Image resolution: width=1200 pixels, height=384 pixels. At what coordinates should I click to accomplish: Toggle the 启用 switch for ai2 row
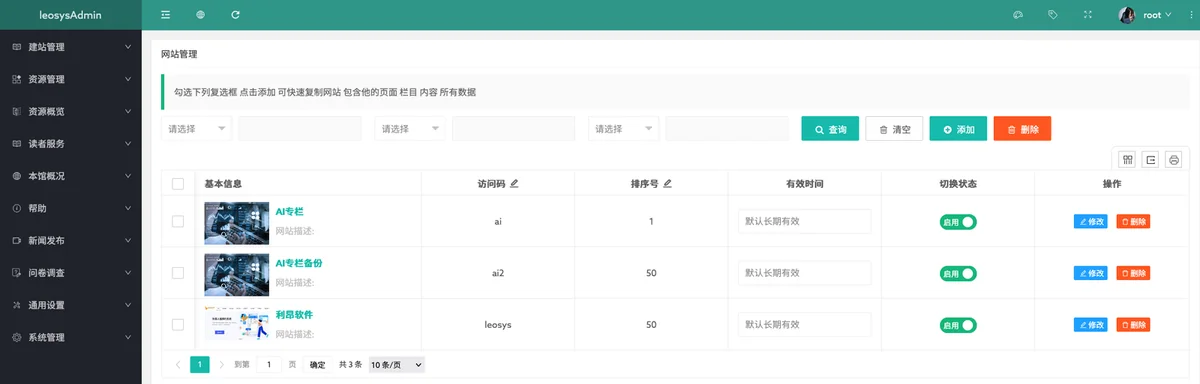tap(958, 273)
